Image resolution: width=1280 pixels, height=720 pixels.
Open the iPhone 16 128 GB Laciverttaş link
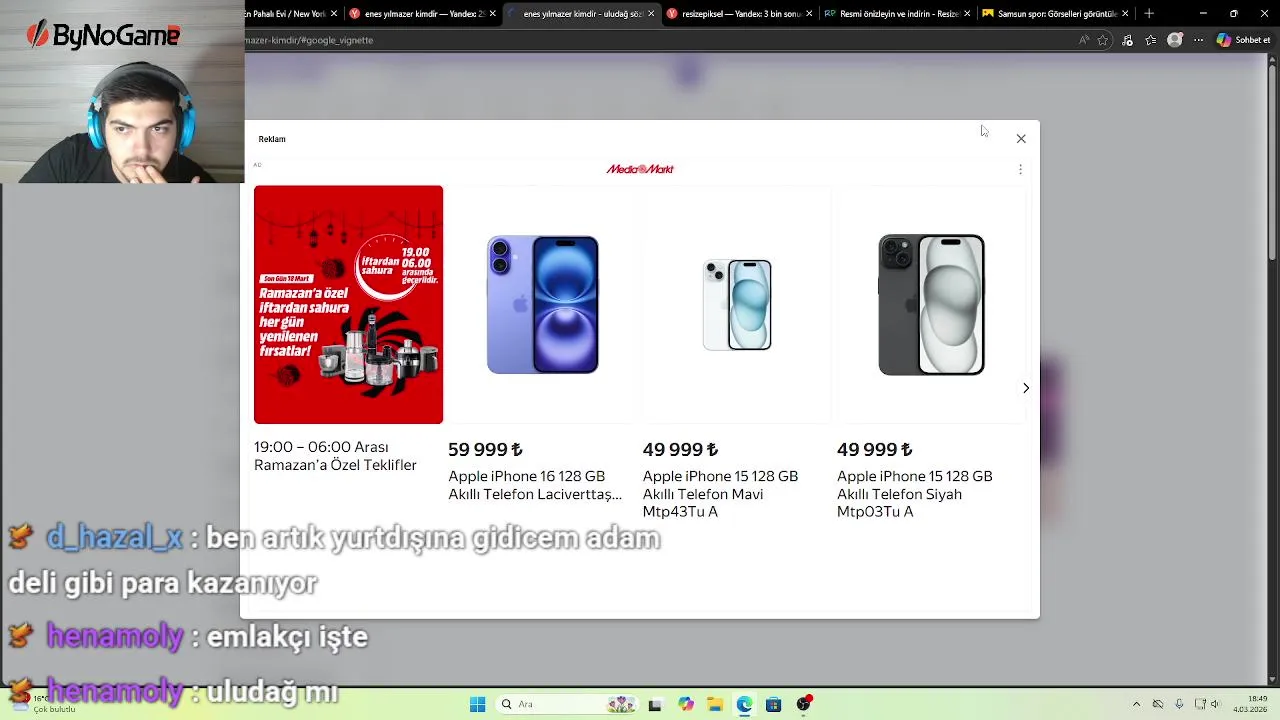click(x=535, y=485)
